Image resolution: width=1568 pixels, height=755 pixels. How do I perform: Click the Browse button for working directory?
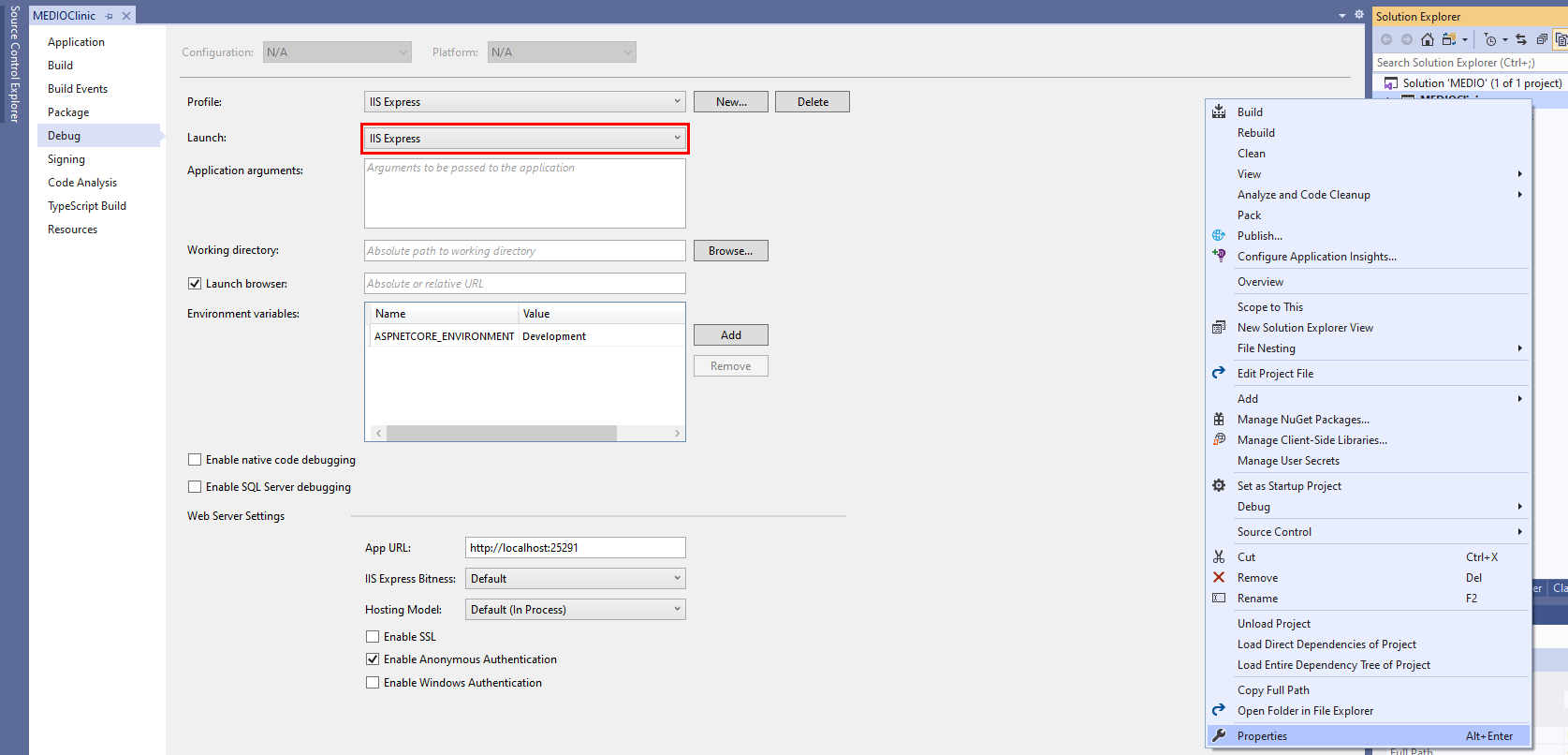730,251
